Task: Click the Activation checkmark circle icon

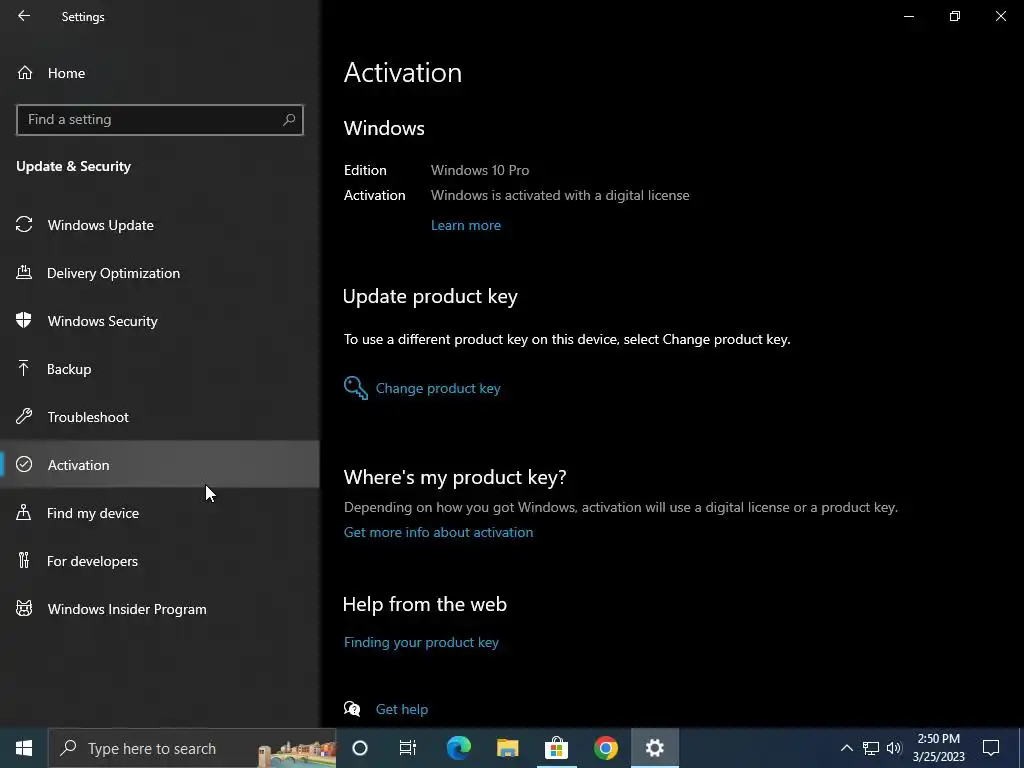Action: [x=24, y=464]
